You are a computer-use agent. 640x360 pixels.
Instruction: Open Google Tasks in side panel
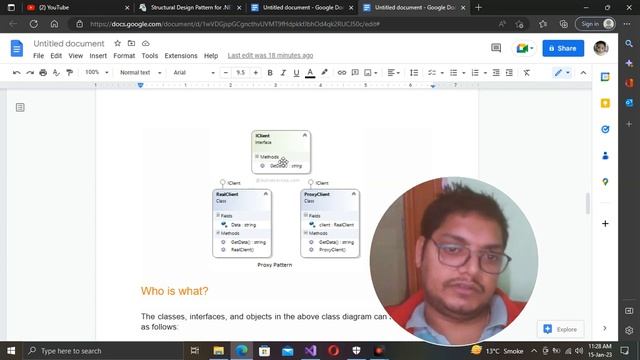605,129
